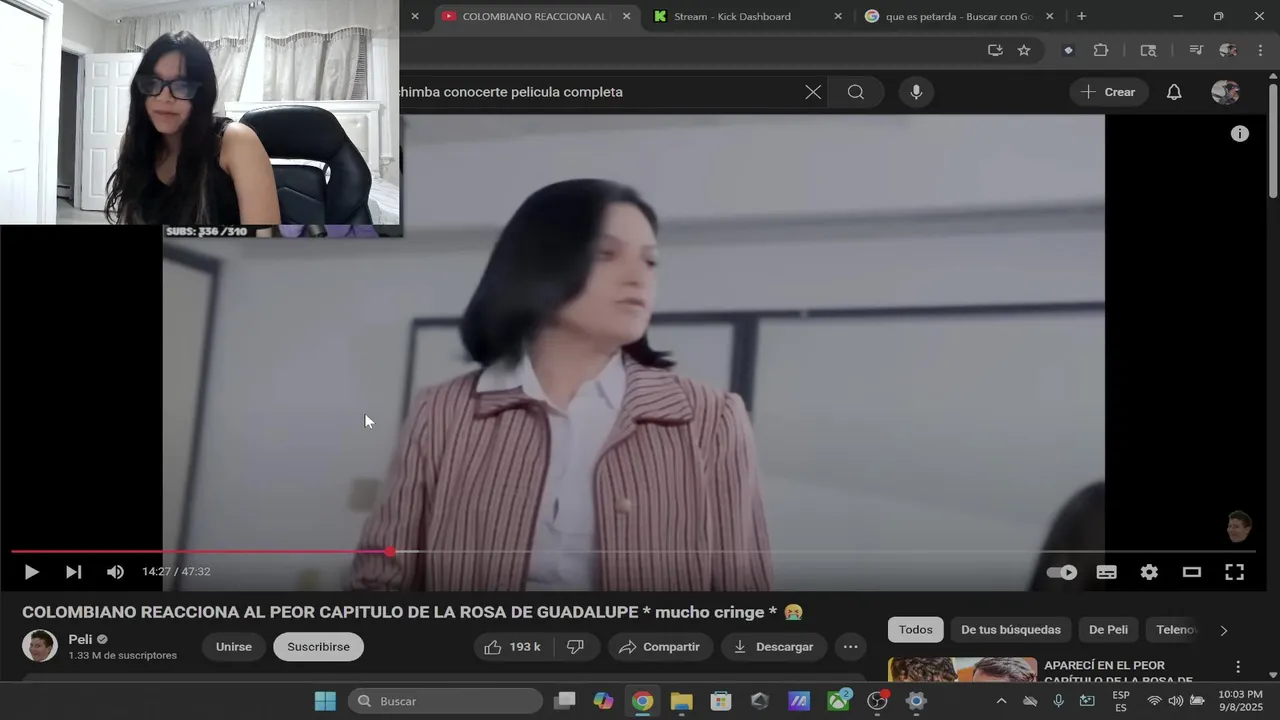Open more actions ellipsis under video

pos(850,647)
